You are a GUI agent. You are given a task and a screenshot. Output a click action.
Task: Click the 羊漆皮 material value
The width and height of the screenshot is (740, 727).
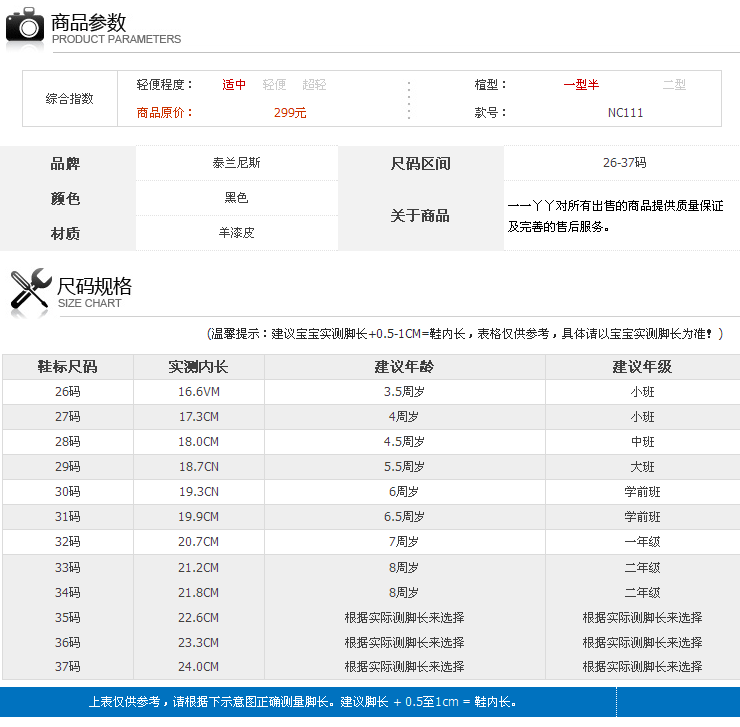236,233
